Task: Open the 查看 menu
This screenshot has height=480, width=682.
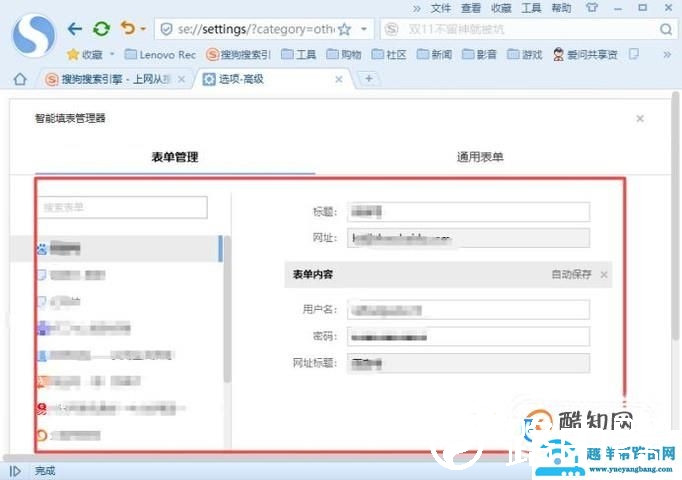Action: [471, 8]
